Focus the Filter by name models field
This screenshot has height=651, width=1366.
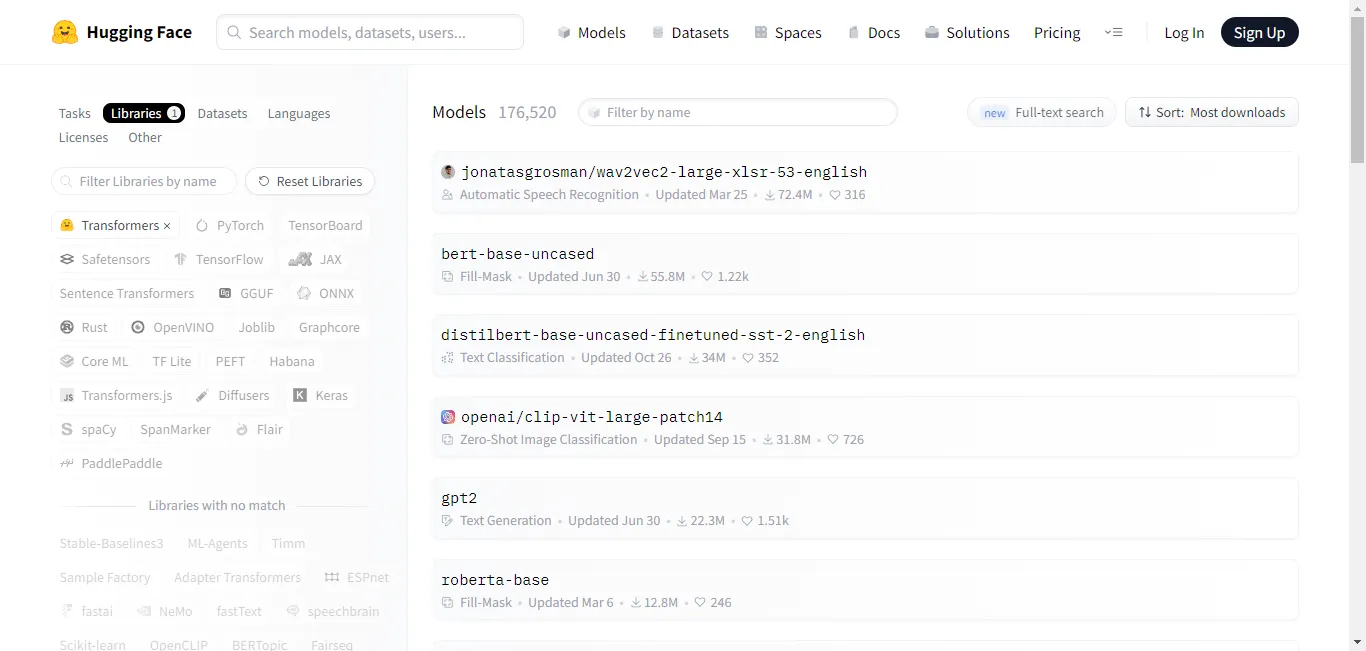point(738,112)
